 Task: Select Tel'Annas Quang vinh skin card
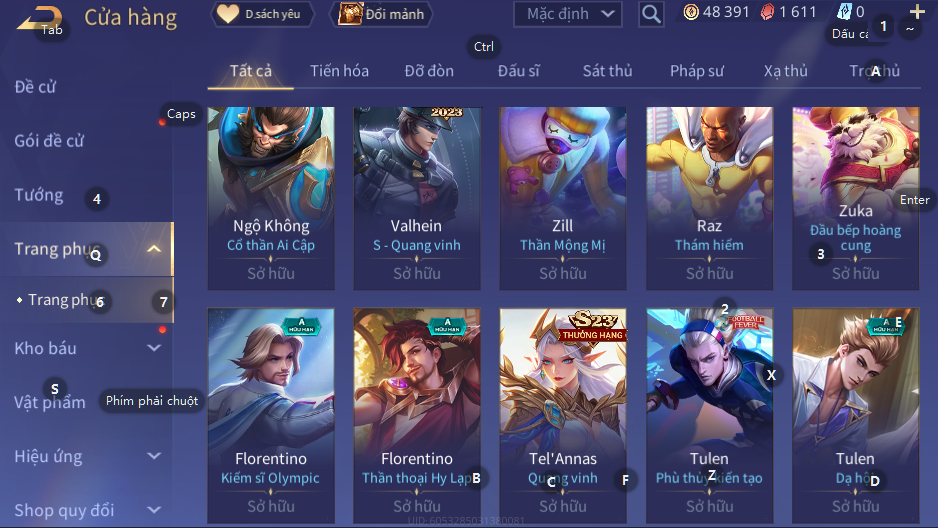pos(563,416)
